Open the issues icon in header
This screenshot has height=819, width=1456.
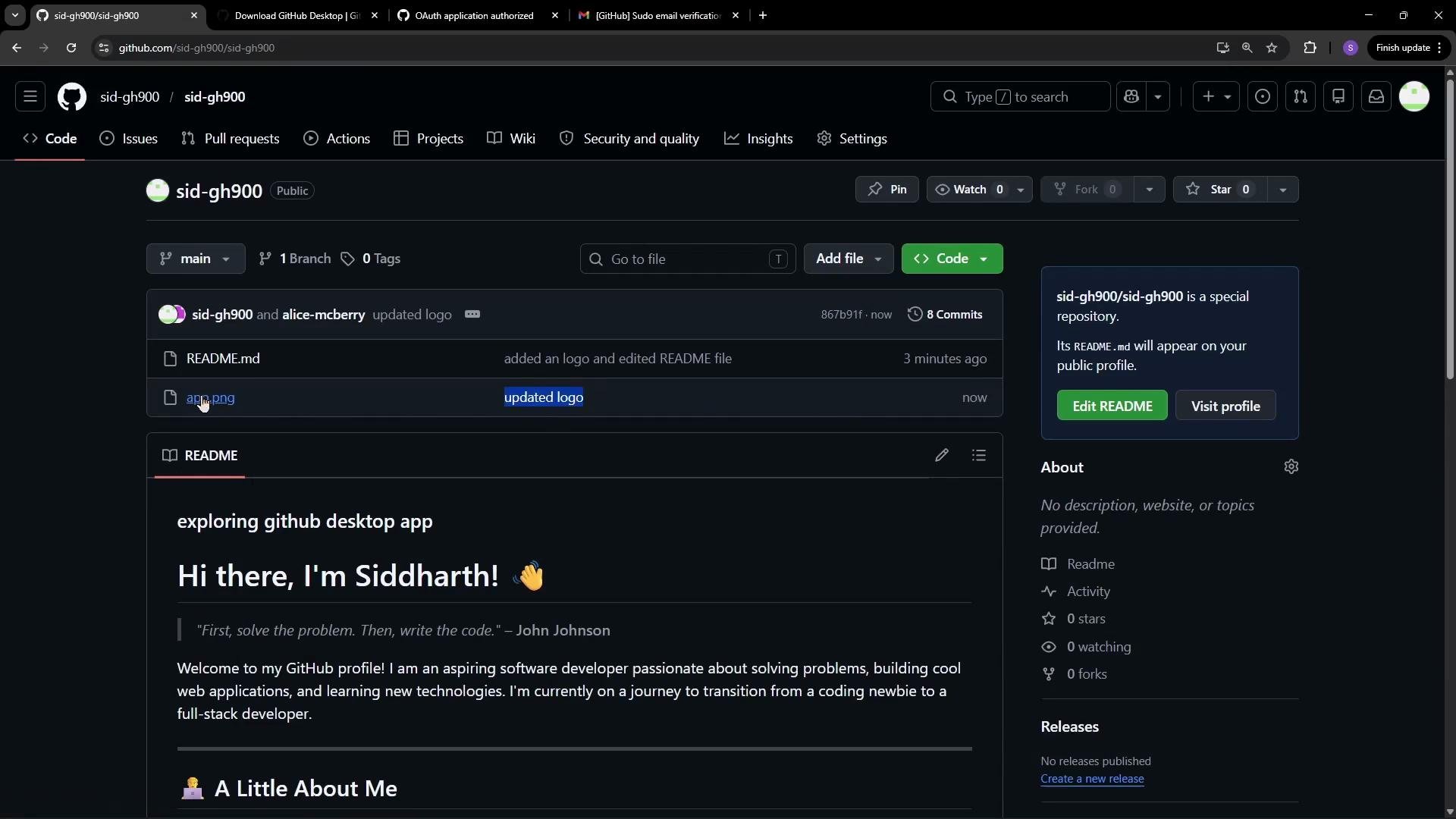click(1263, 96)
